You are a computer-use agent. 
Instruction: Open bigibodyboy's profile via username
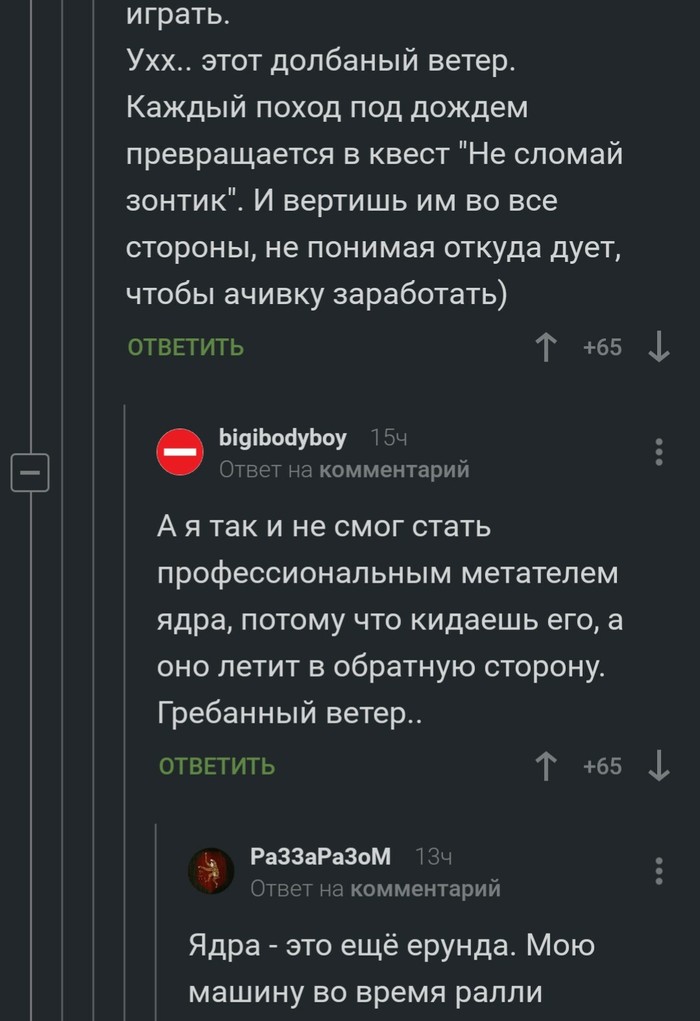(283, 438)
